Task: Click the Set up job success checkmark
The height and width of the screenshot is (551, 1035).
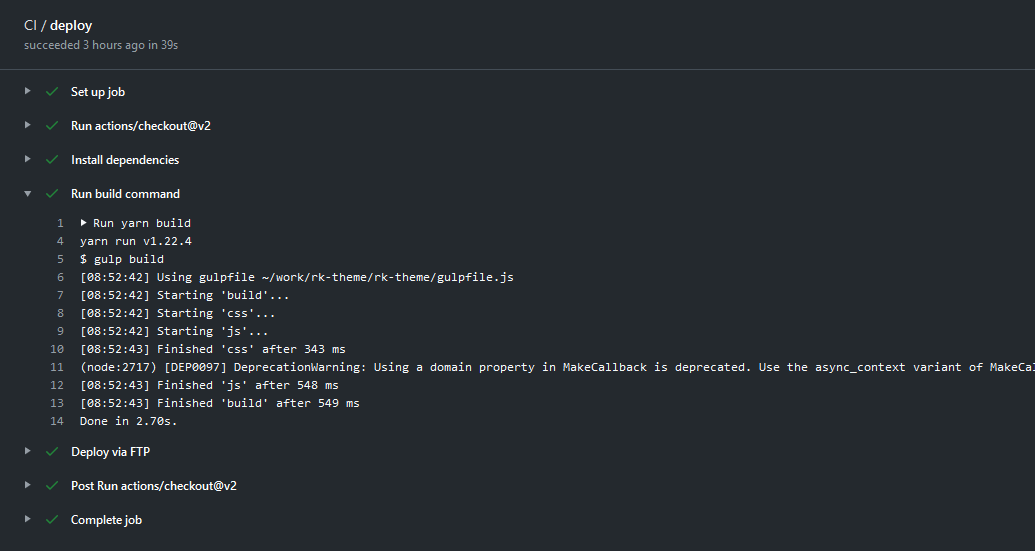Action: click(x=52, y=92)
